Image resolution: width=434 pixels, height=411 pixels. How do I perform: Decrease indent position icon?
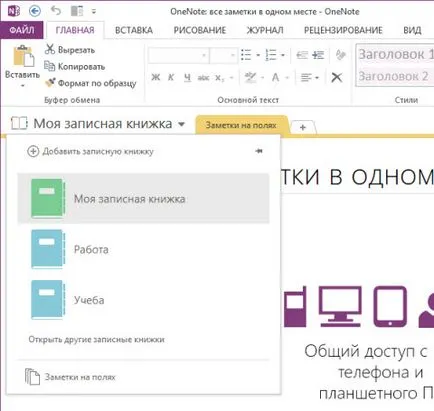coord(302,55)
